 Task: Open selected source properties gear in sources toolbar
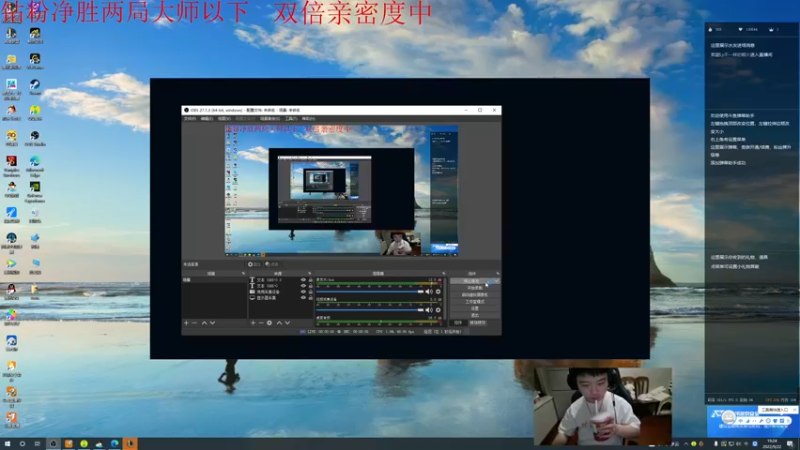[269, 323]
